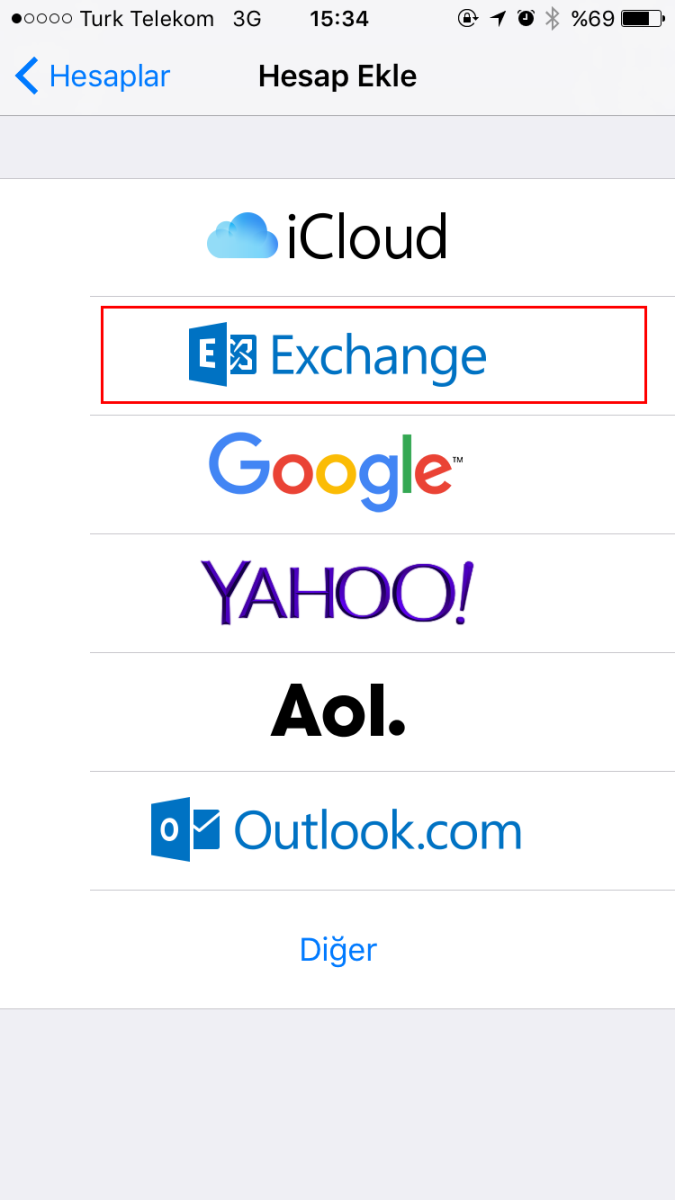The width and height of the screenshot is (675, 1200).
Task: Tap the Hesap Ekle title
Action: coord(337,76)
